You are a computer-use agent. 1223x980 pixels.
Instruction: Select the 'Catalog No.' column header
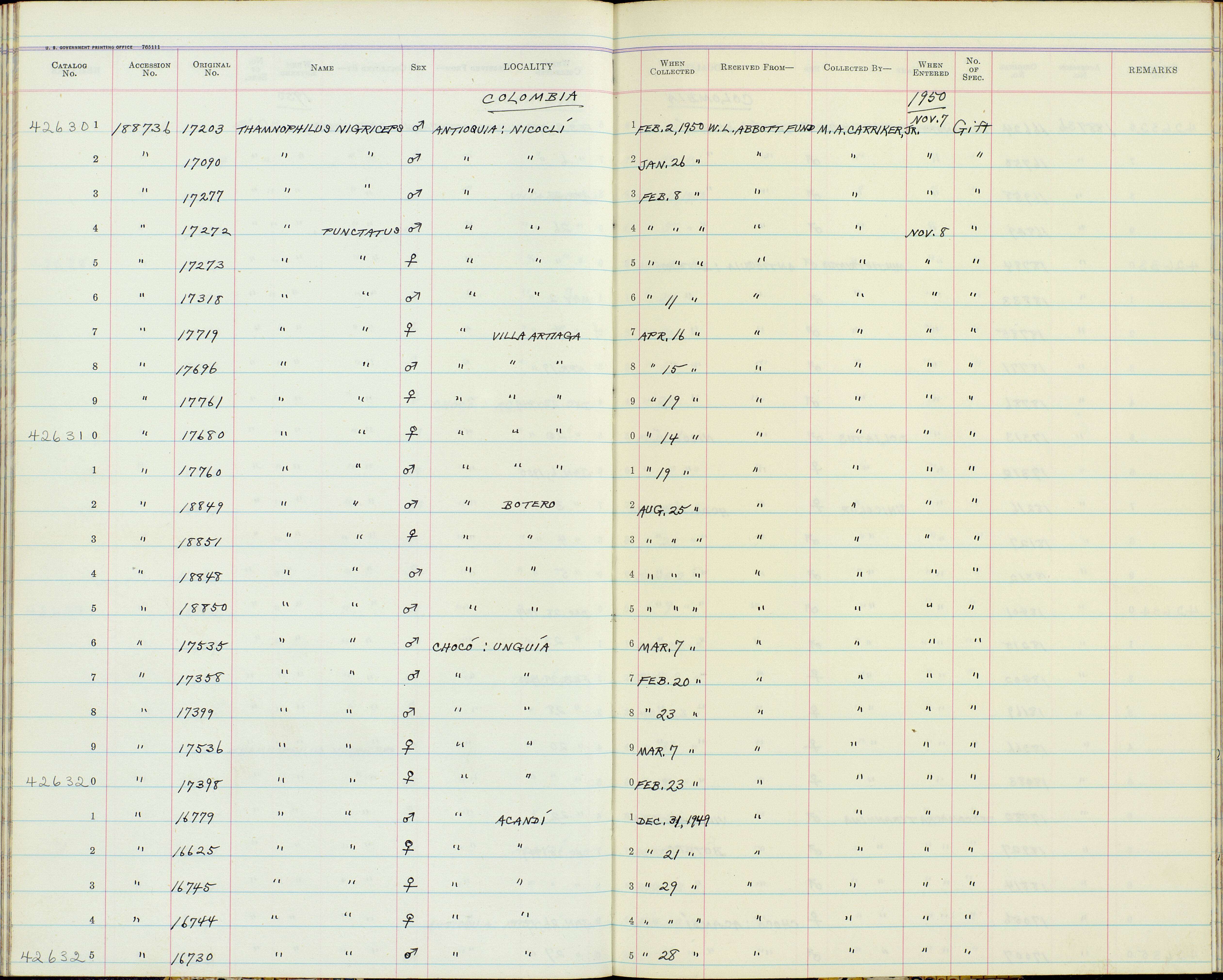(69, 69)
